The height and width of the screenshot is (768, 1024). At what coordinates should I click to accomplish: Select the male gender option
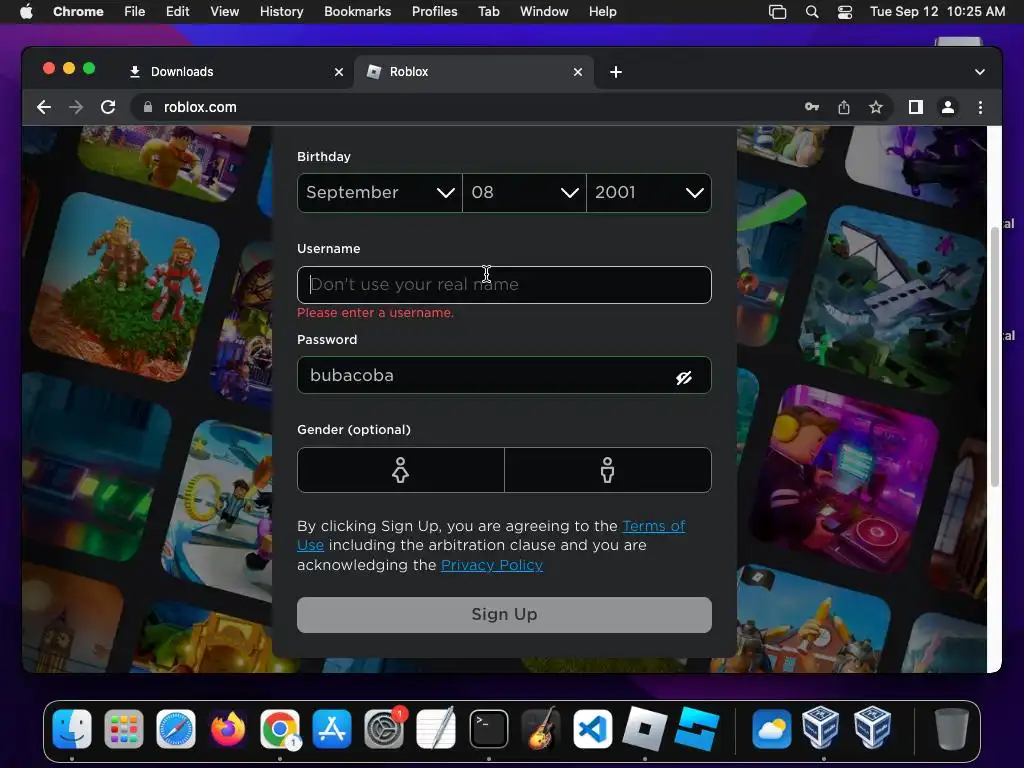[608, 470]
